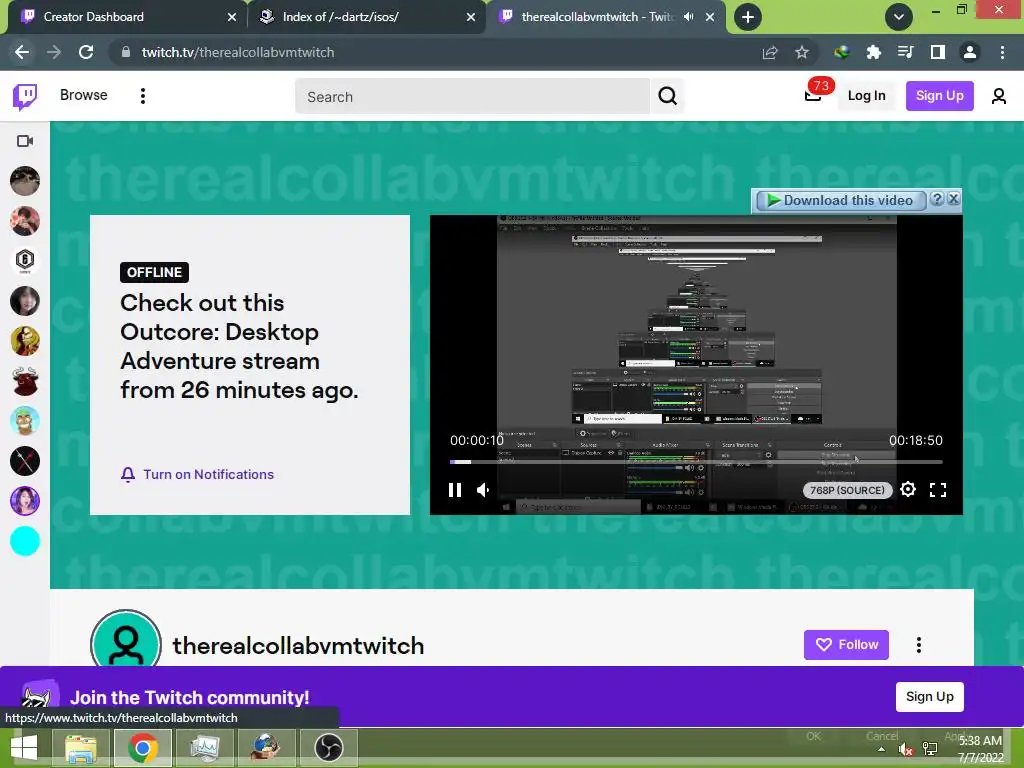Open the Chrome three-dot menu

[x=1002, y=52]
